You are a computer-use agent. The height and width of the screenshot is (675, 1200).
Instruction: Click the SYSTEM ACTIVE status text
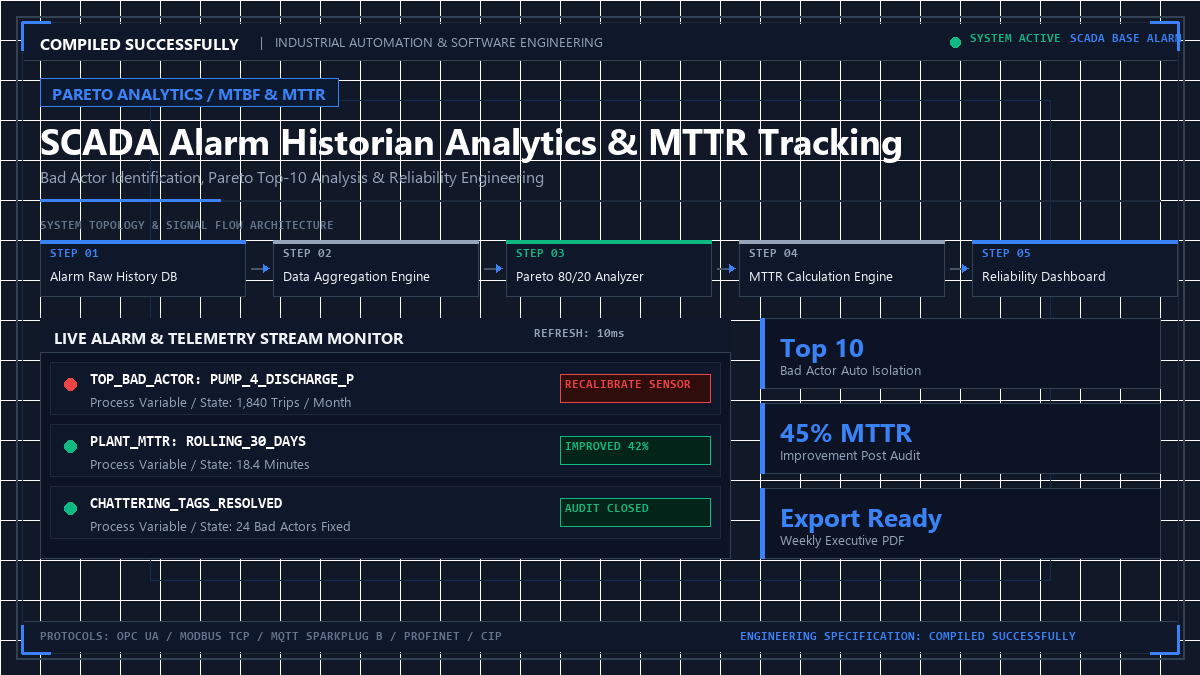1015,39
